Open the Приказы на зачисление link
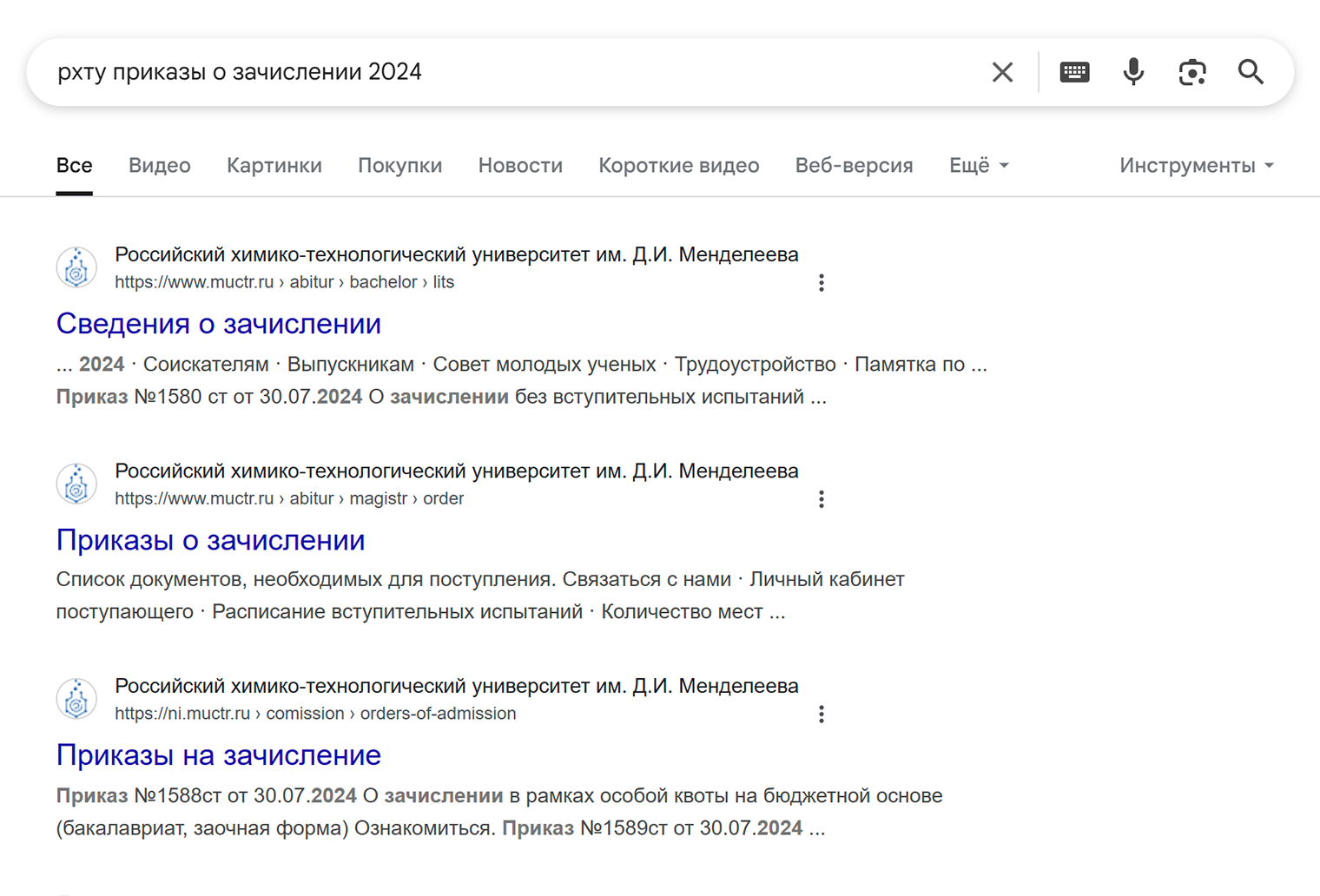This screenshot has width=1320, height=896. click(219, 755)
